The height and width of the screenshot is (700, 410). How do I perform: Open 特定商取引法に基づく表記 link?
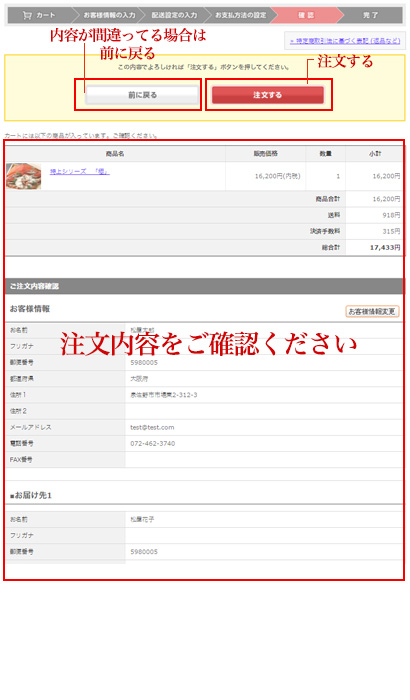tap(345, 41)
